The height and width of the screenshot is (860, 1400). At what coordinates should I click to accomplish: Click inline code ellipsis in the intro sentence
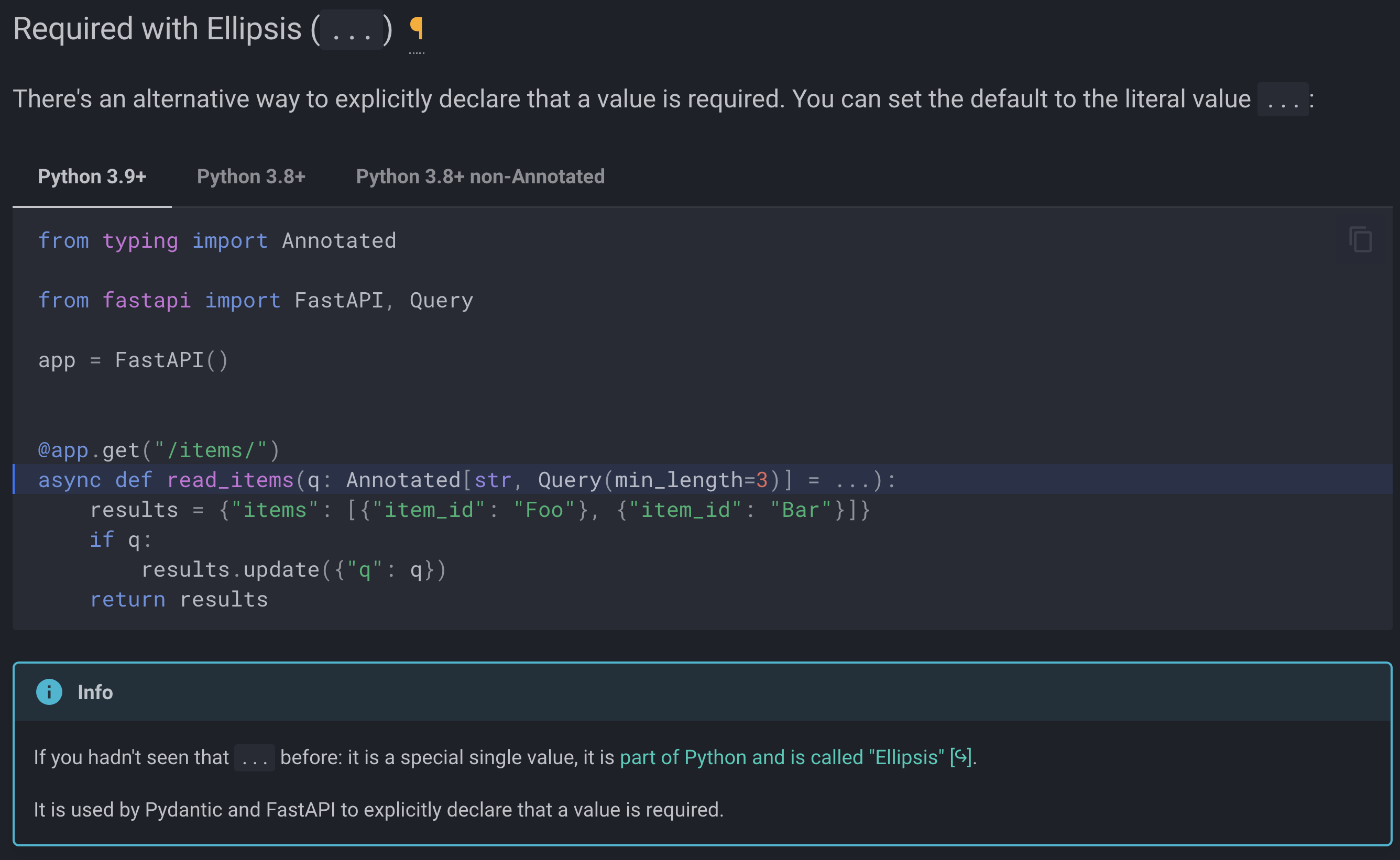(1282, 100)
